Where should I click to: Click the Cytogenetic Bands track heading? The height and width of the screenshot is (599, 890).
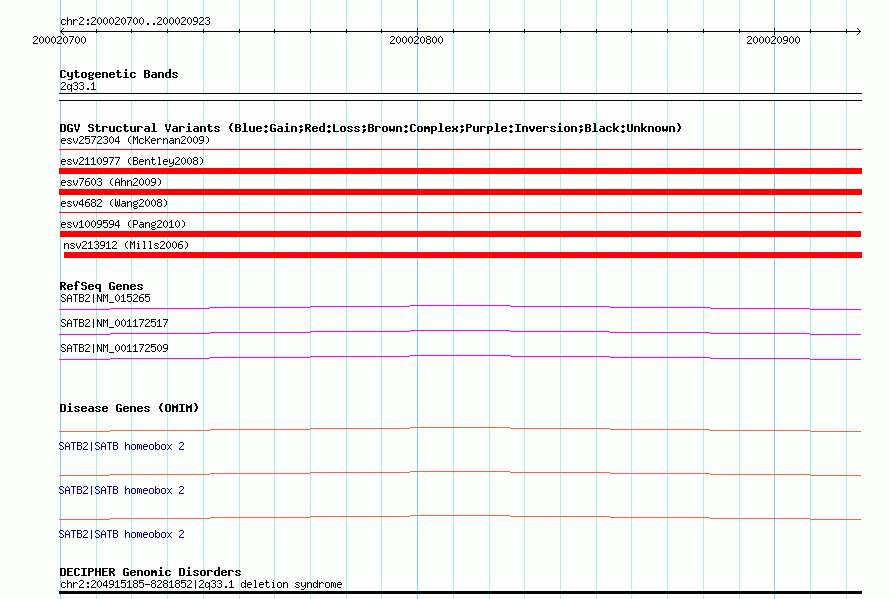[119, 74]
